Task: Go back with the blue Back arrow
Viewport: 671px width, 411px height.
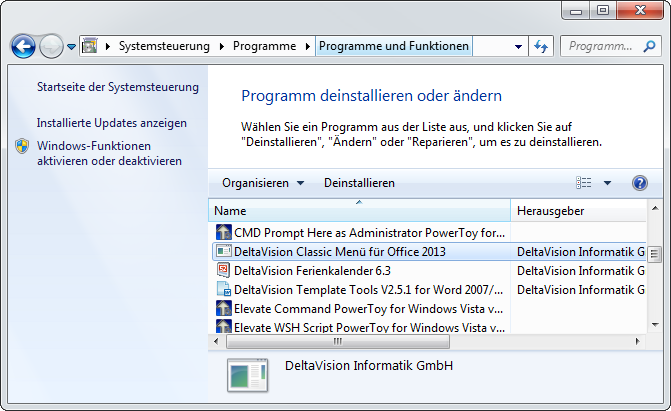Action: pos(23,46)
